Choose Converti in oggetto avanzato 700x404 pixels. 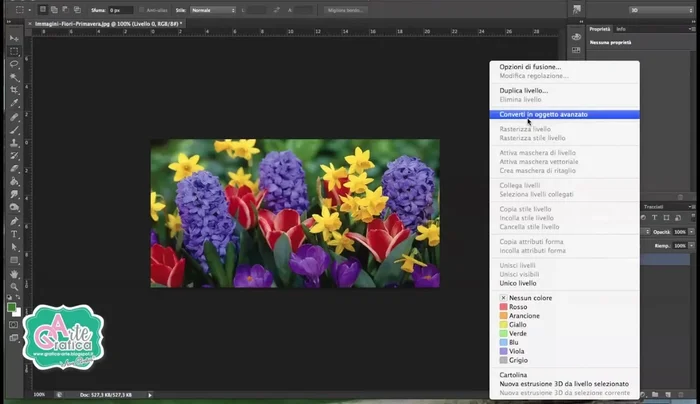pos(544,114)
